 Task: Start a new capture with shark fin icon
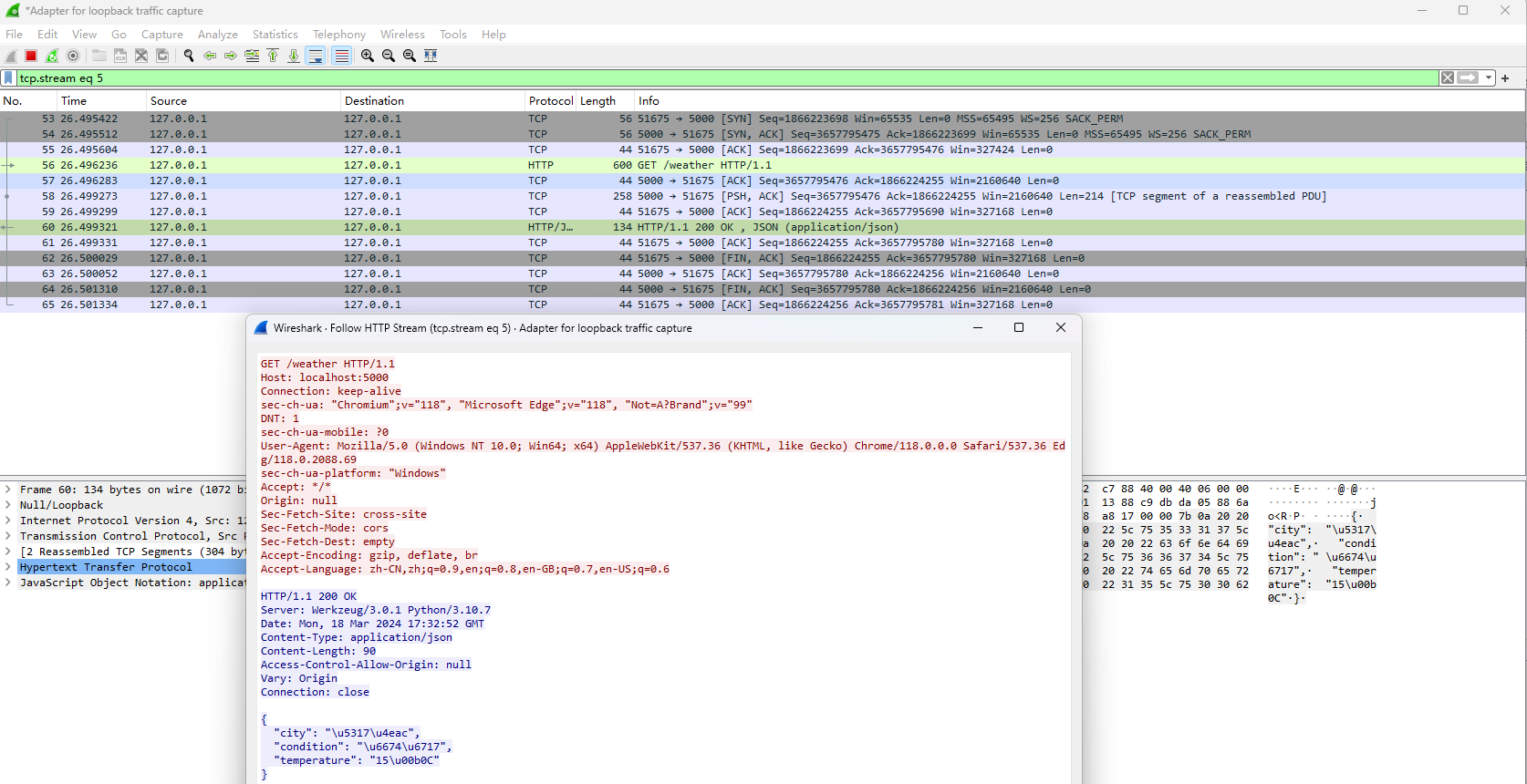pos(11,56)
